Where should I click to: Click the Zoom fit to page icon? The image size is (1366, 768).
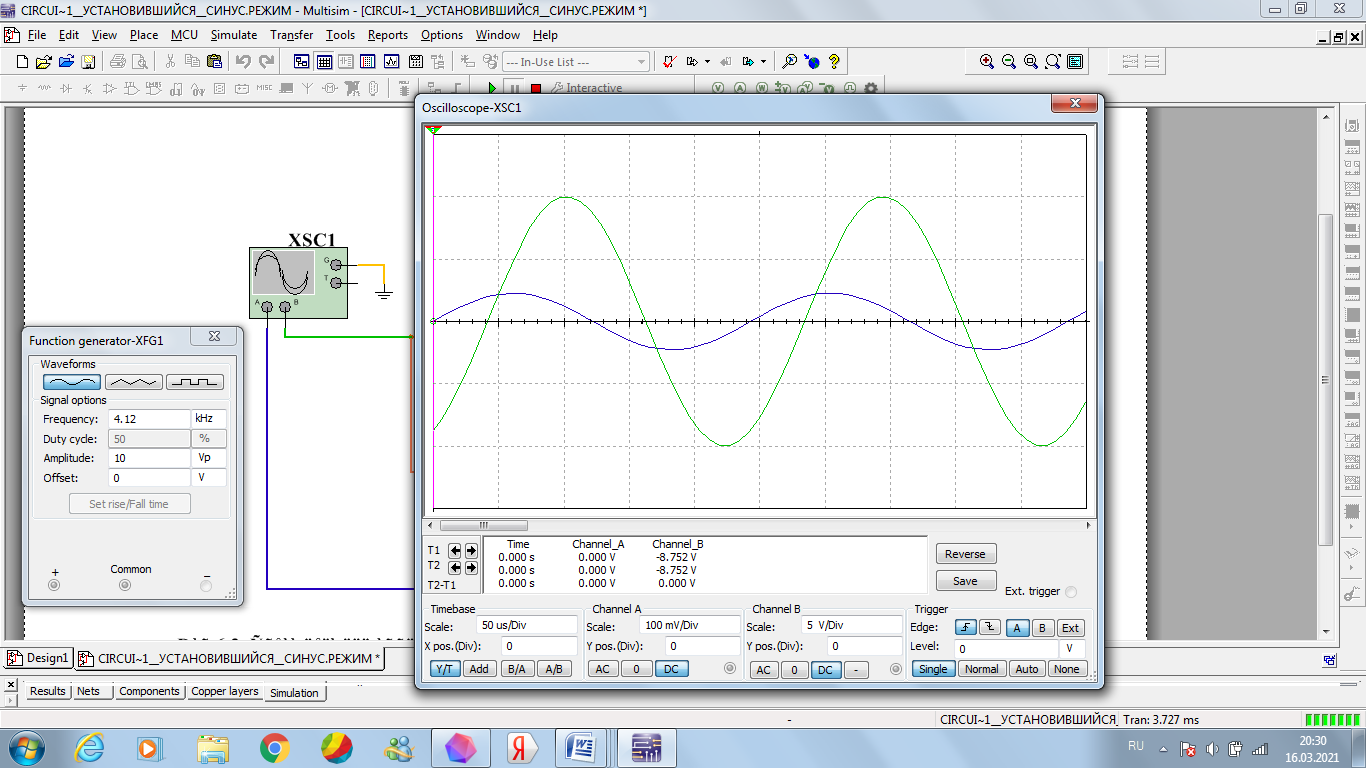[x=1053, y=61]
